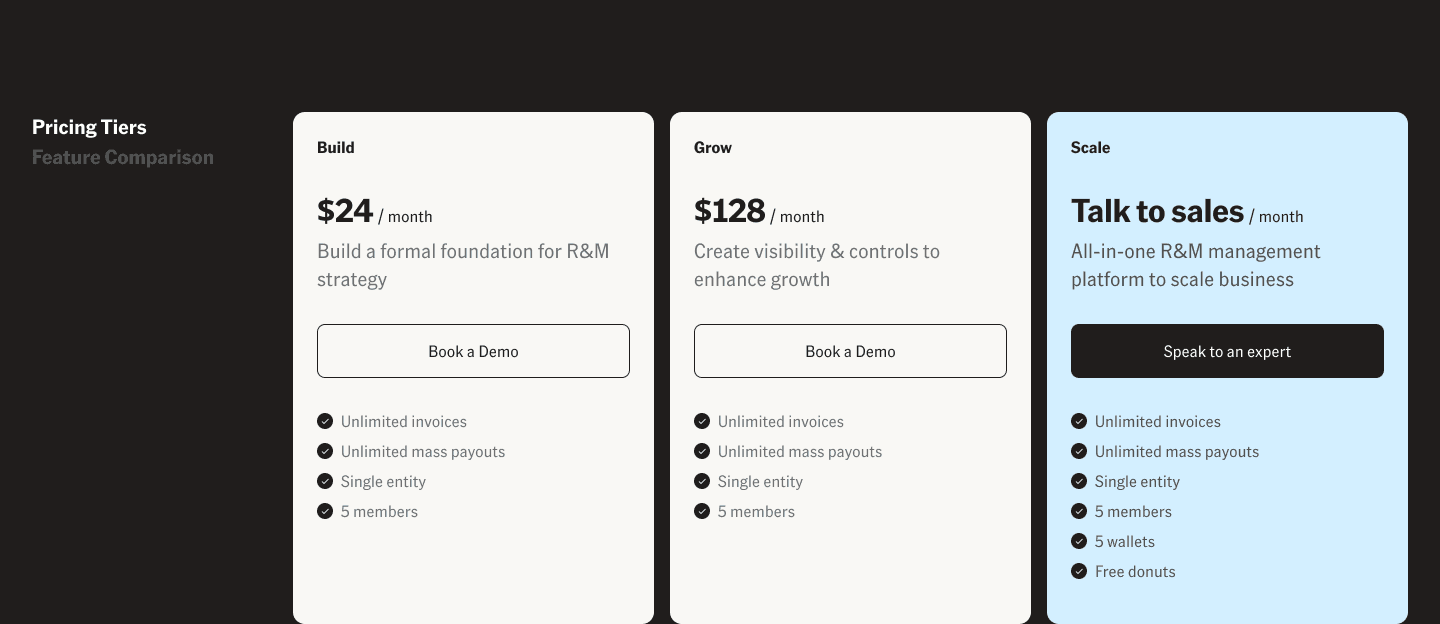Click the Build plan's Book a Demo button
Viewport: 1440px width, 624px height.
coord(473,351)
